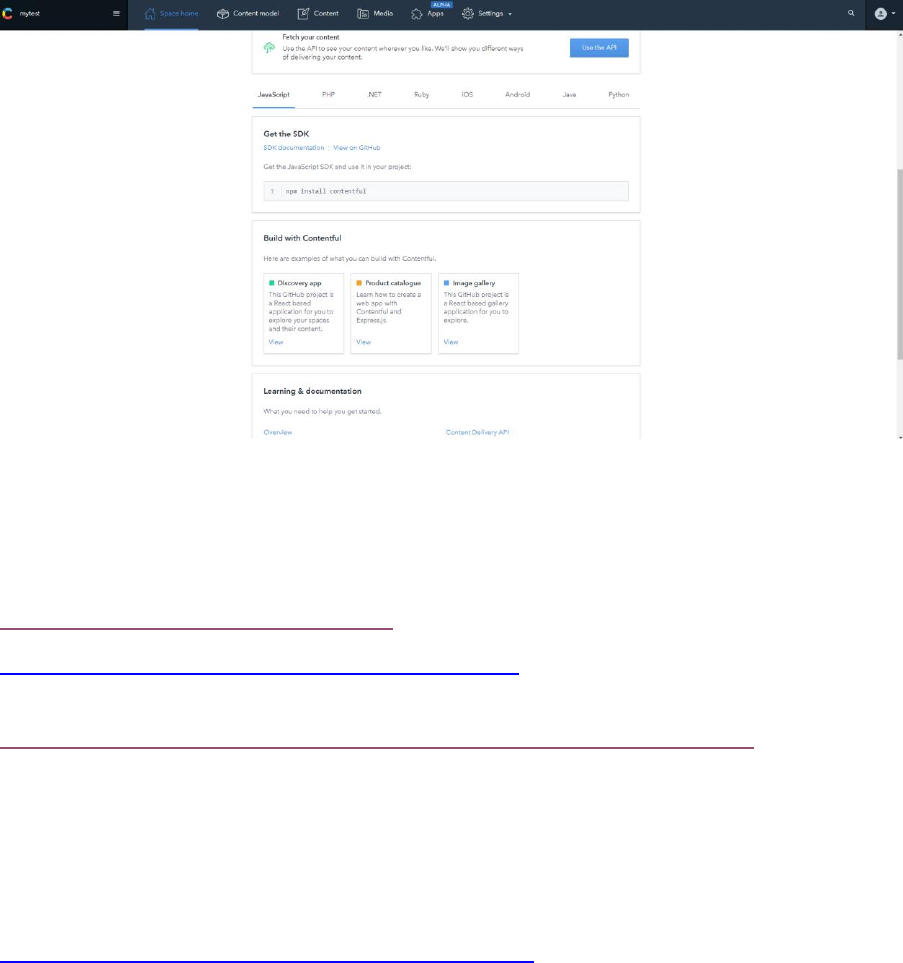Open the Apps menu item

(427, 14)
